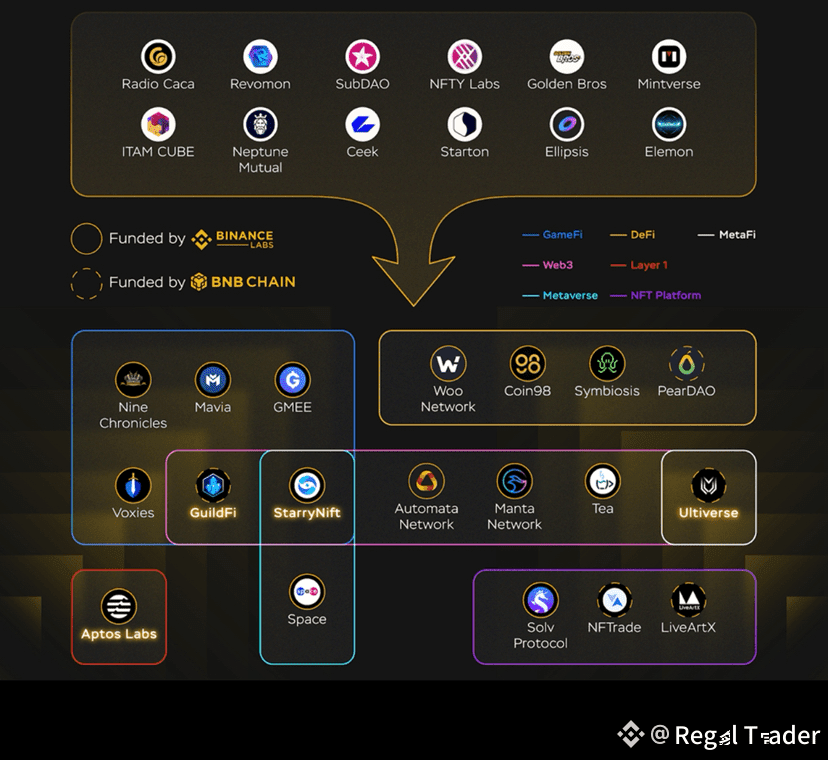Click the LiveArtX icon

[x=689, y=600]
